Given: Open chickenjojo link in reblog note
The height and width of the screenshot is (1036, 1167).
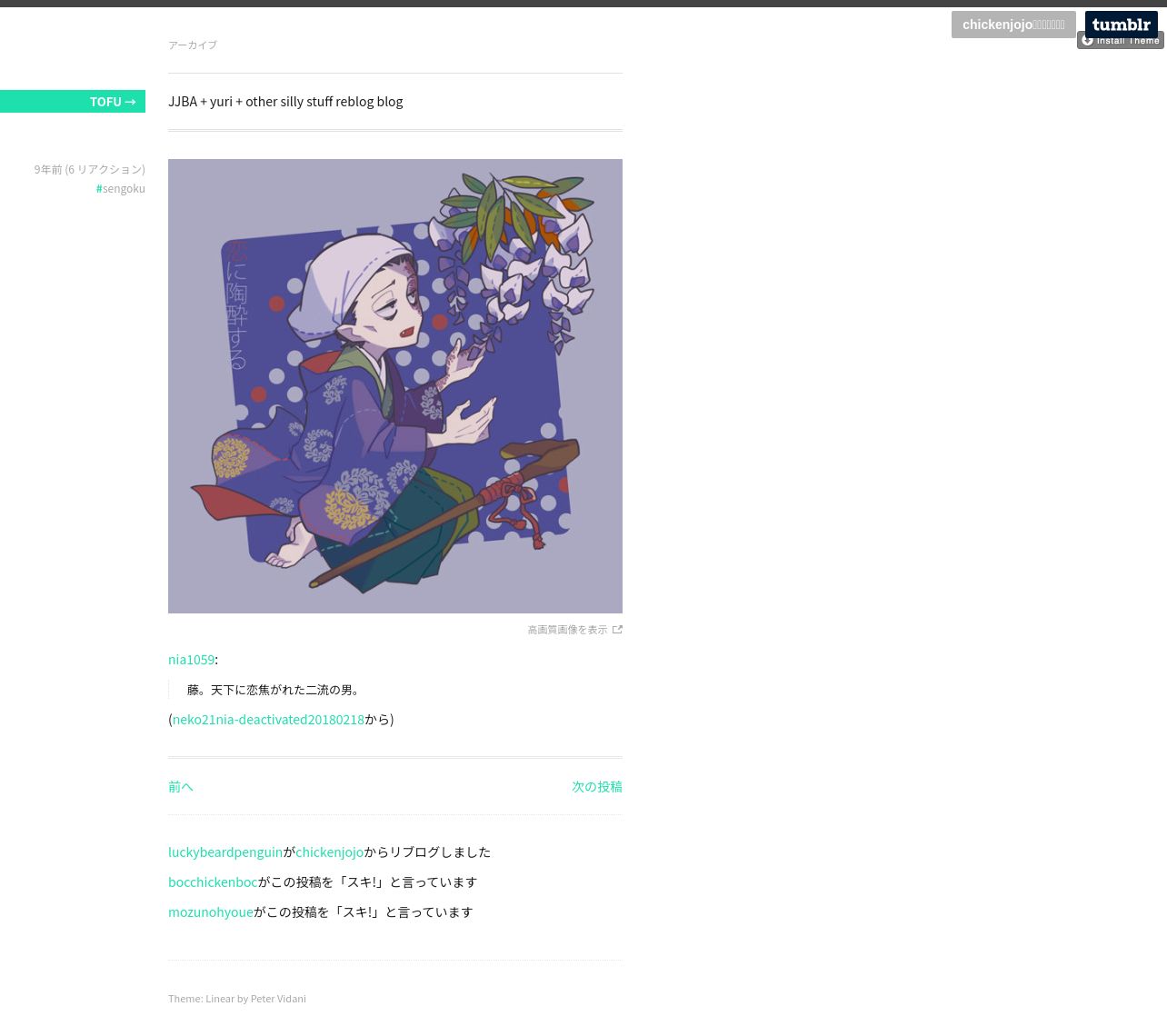Looking at the screenshot, I should (329, 852).
